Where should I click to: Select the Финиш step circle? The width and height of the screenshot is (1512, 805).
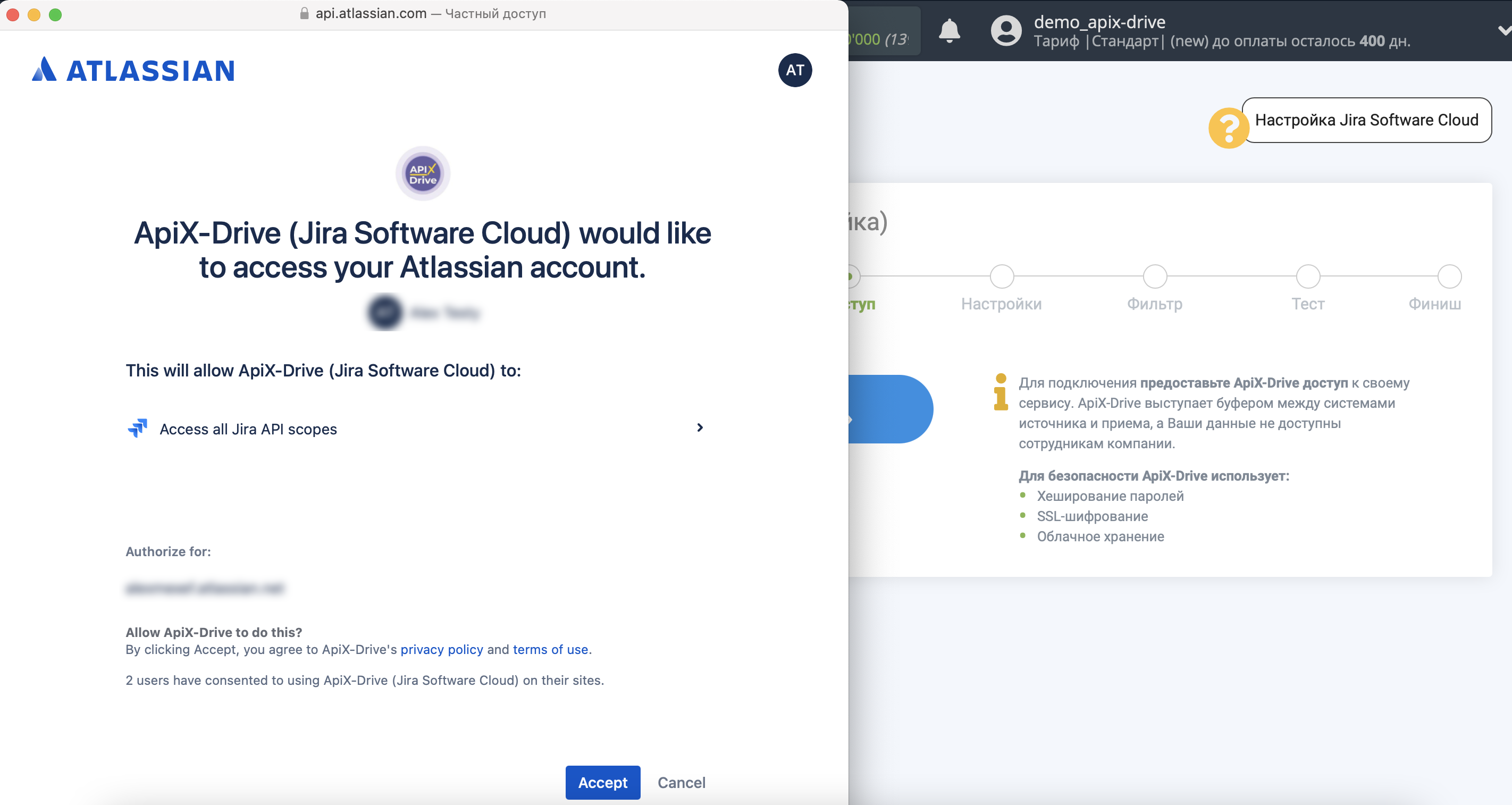pyautogui.click(x=1449, y=276)
